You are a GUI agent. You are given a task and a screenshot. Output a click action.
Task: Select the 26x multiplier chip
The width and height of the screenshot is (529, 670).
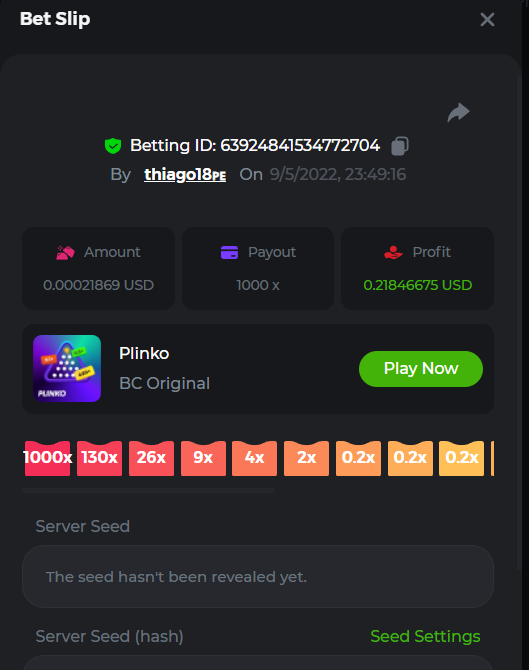click(151, 458)
